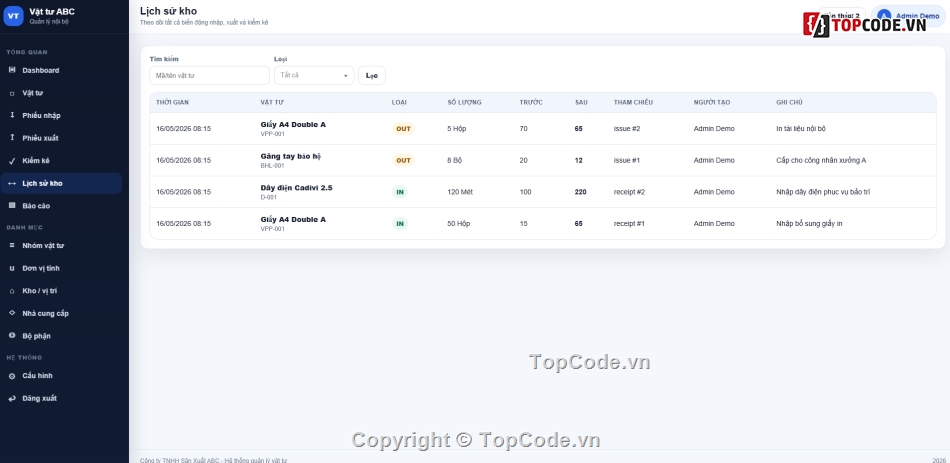Open the Bộ phận sidebar item
The image size is (950, 463).
pyautogui.click(x=61, y=336)
